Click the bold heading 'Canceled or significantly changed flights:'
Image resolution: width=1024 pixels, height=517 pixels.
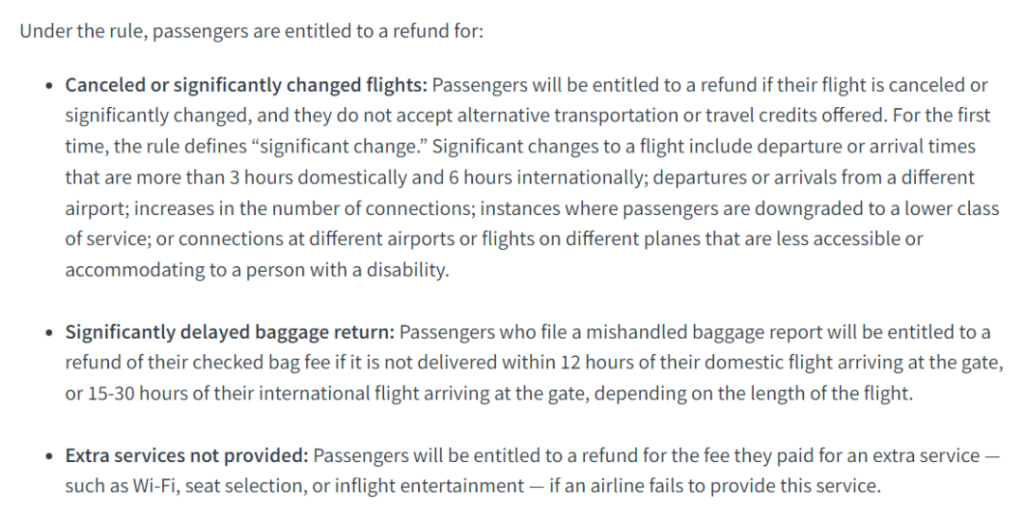(x=246, y=85)
